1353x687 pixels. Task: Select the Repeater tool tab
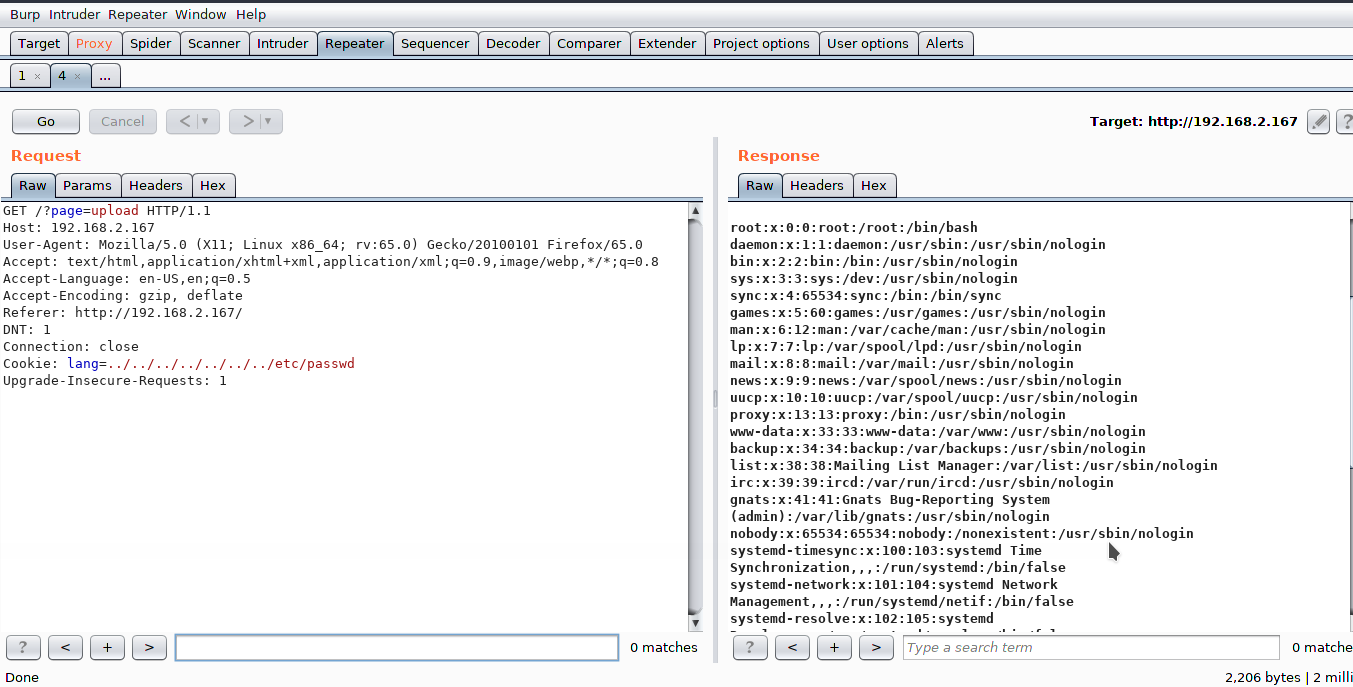point(355,43)
